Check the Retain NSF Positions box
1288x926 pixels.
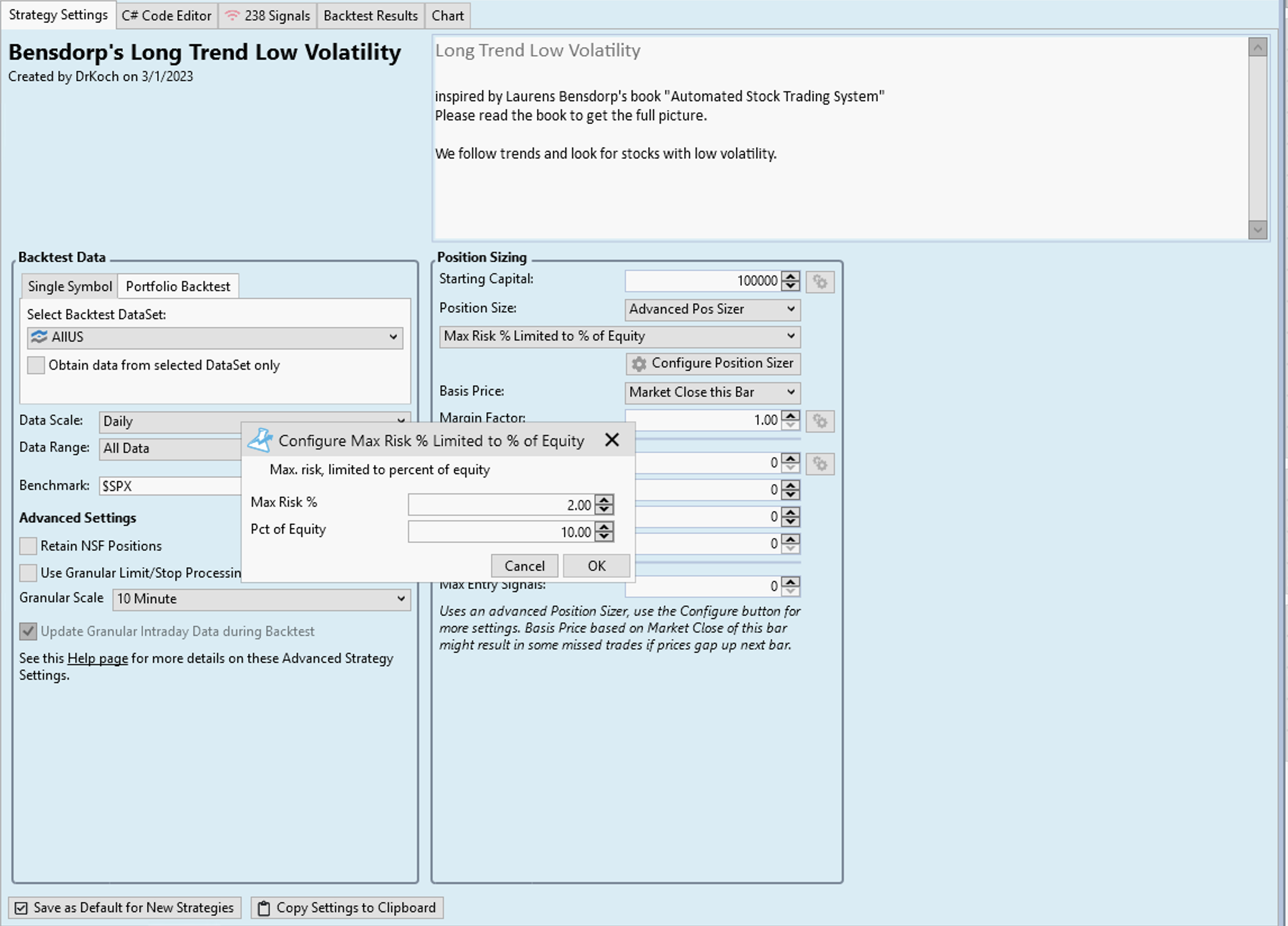point(28,546)
